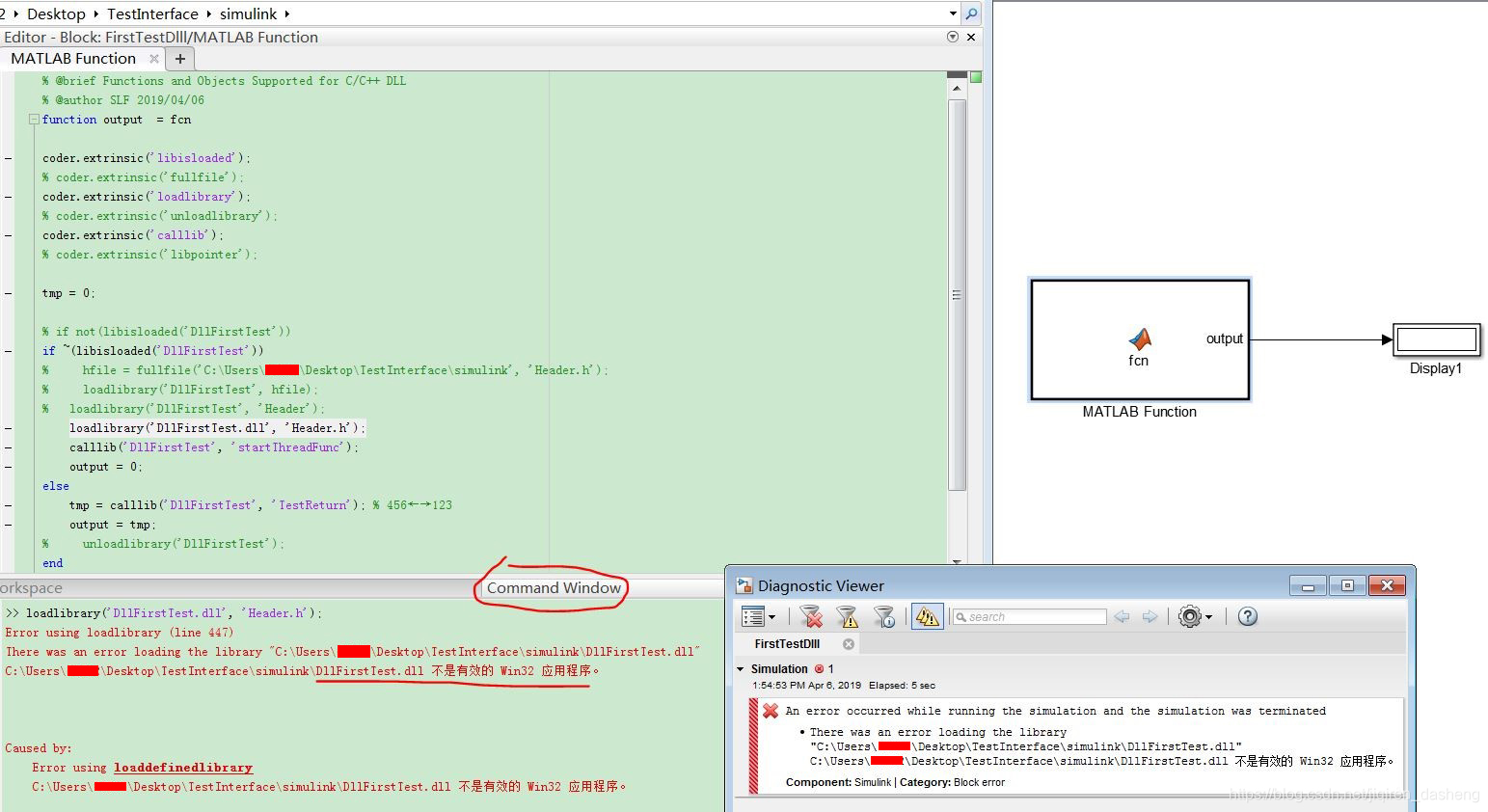Click the loadlibrary('DllFirstTest.dll', 'Header.h') code line
This screenshot has width=1488, height=812.
[217, 428]
